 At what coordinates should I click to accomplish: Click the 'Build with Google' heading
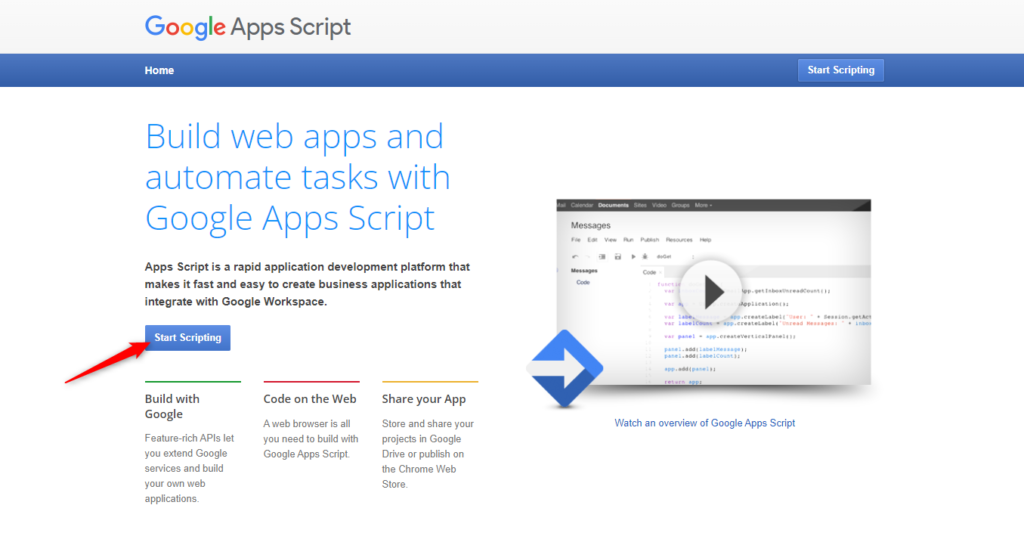(172, 406)
